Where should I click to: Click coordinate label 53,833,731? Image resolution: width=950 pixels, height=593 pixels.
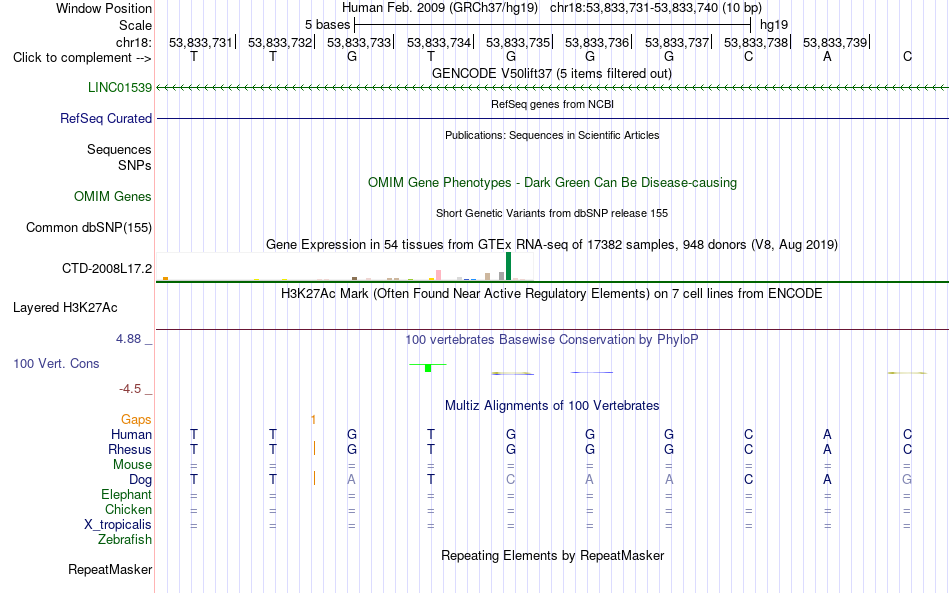pos(201,42)
